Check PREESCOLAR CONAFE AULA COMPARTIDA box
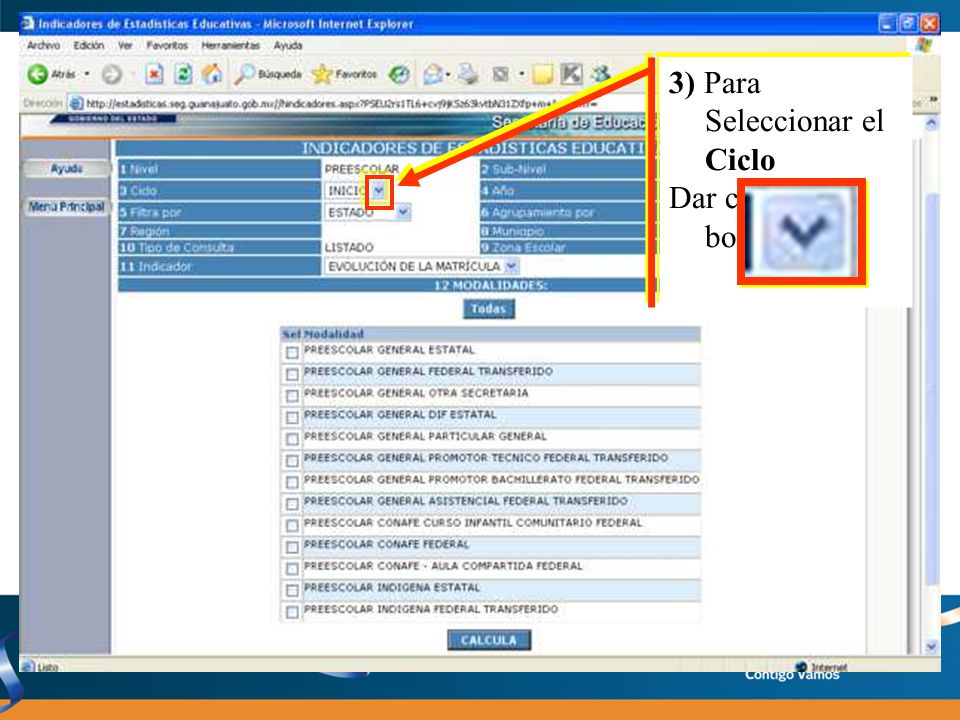960x720 pixels. coord(292,569)
